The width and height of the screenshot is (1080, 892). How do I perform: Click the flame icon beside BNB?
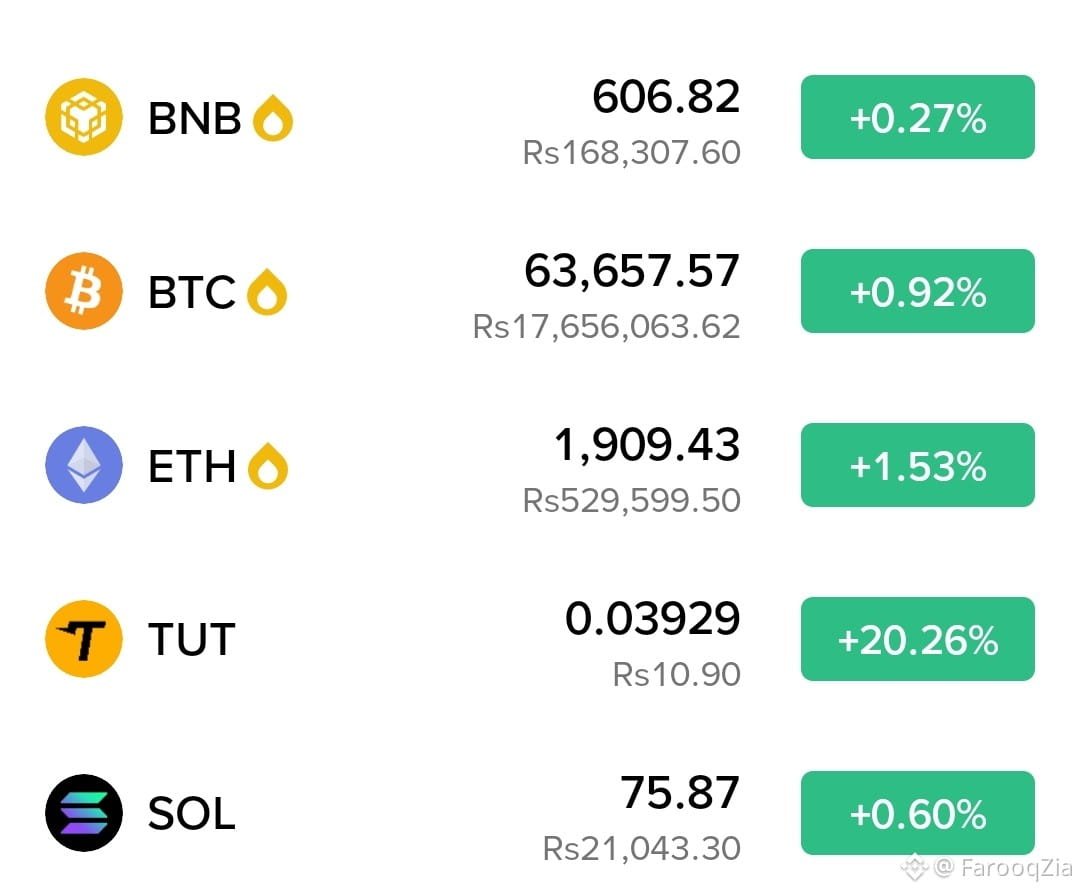pyautogui.click(x=273, y=118)
